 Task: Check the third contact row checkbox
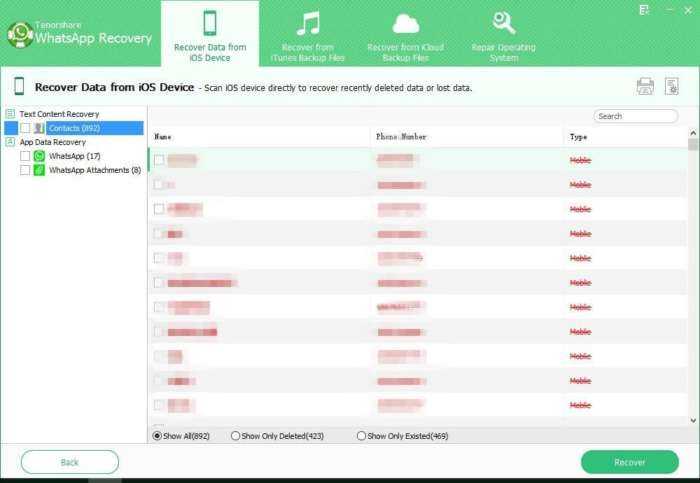pos(159,209)
